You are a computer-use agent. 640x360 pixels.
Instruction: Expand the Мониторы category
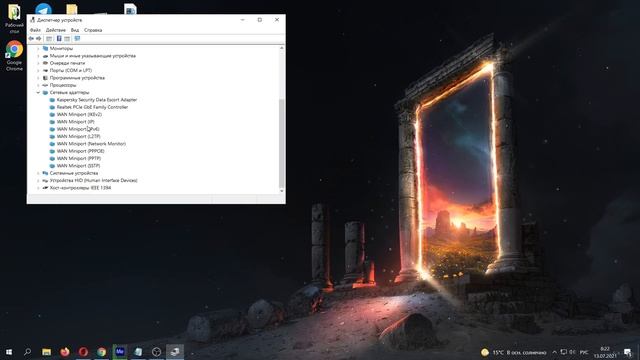(38, 49)
